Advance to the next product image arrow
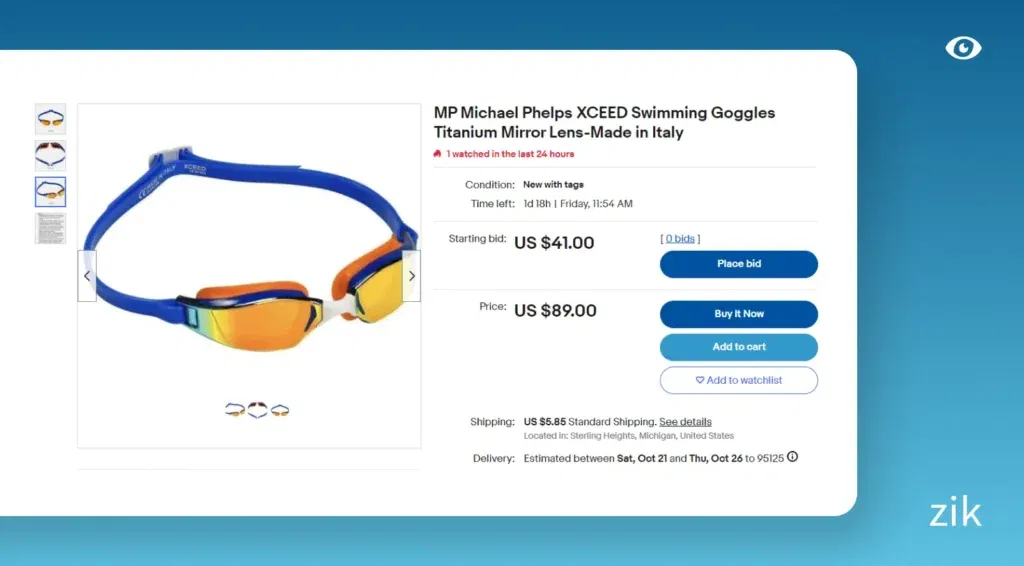 coord(411,276)
